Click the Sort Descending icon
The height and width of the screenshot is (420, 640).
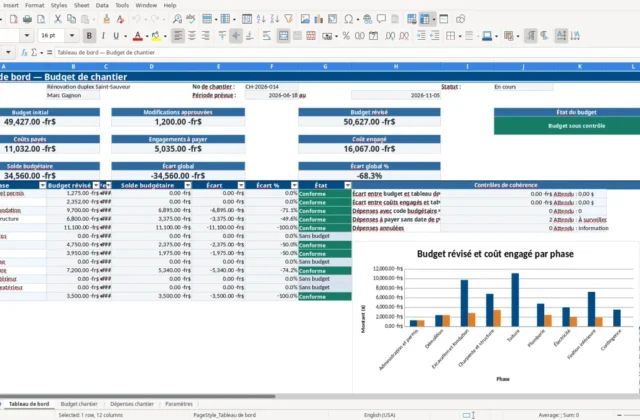click(x=274, y=19)
